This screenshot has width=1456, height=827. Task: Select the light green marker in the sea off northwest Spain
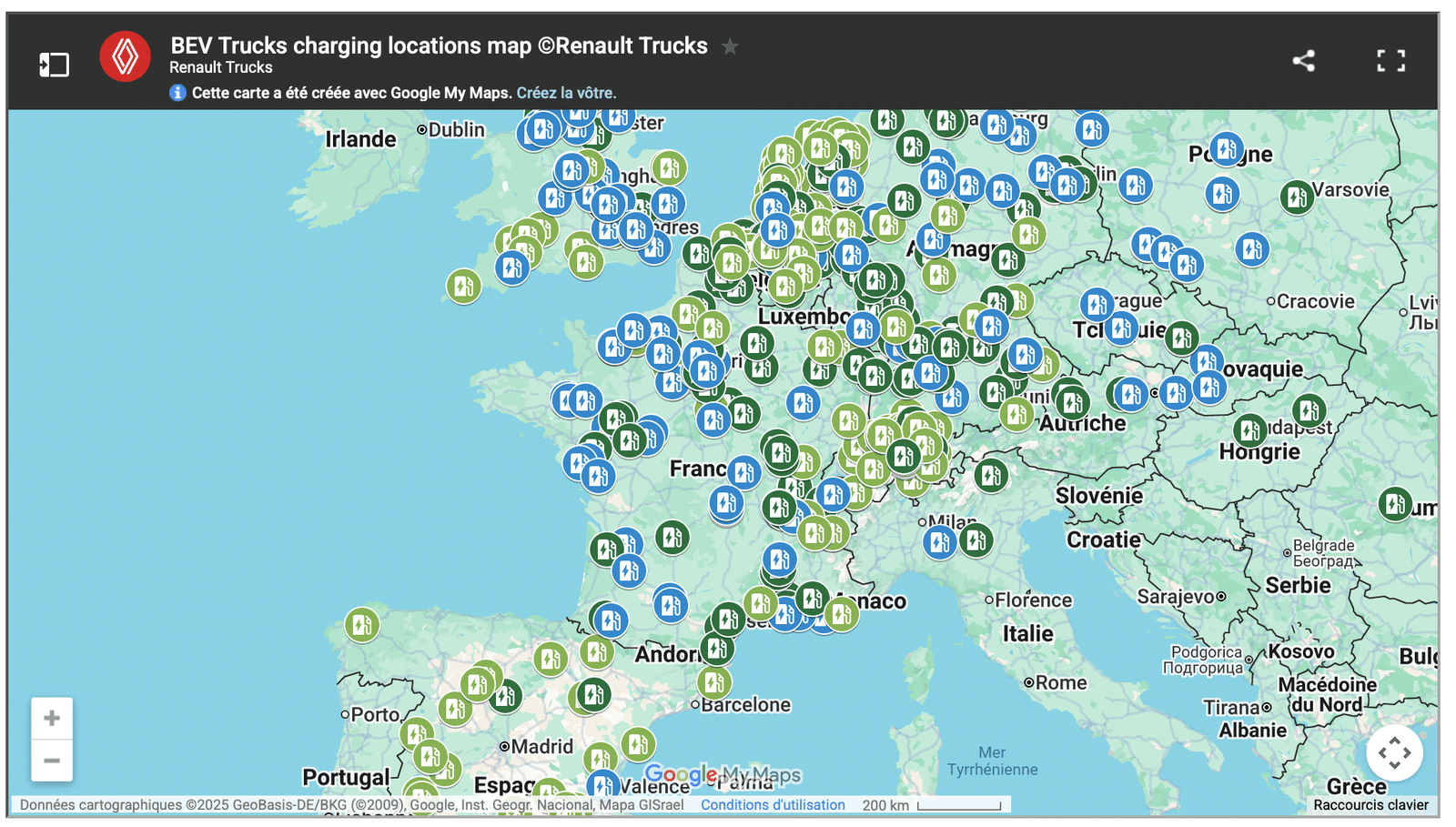click(x=361, y=625)
